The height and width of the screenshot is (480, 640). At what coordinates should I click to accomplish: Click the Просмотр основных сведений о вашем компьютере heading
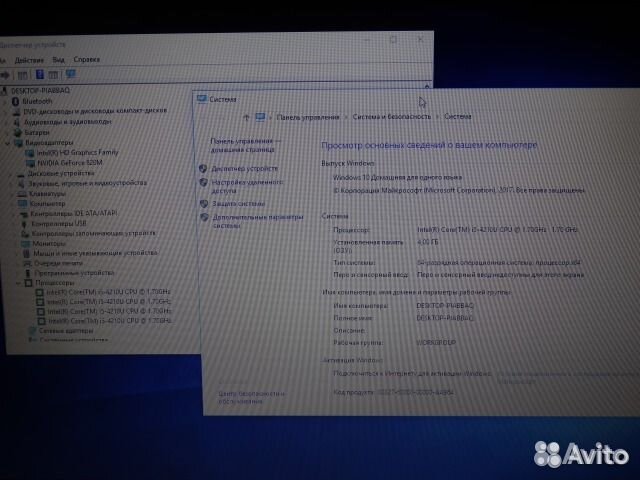point(429,145)
